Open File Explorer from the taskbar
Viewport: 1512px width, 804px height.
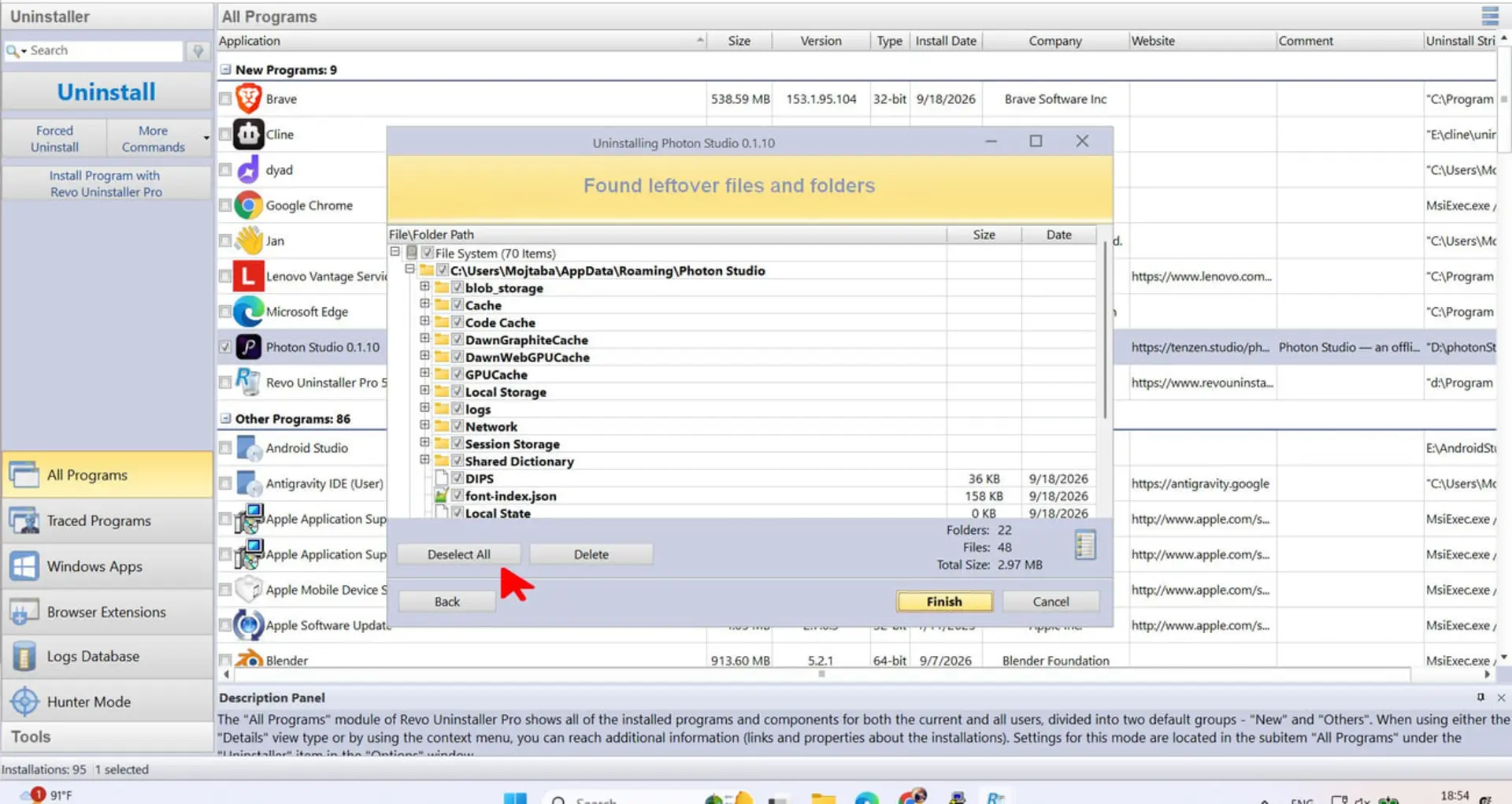click(x=823, y=798)
